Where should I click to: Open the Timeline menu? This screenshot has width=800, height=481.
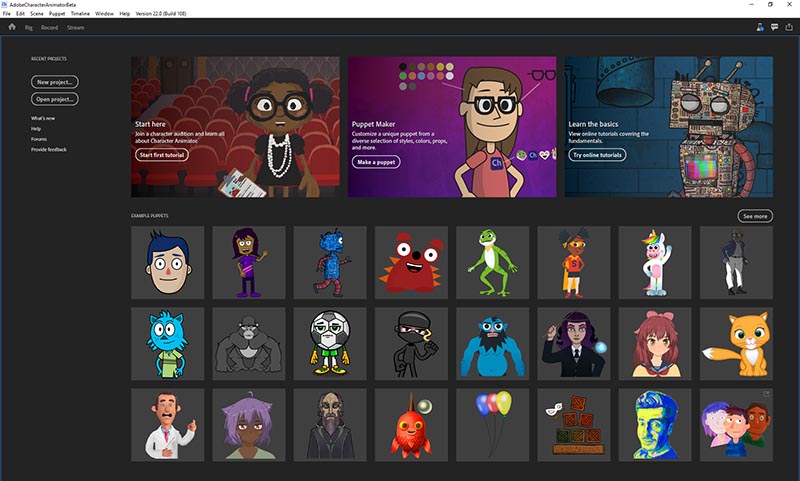[80, 14]
